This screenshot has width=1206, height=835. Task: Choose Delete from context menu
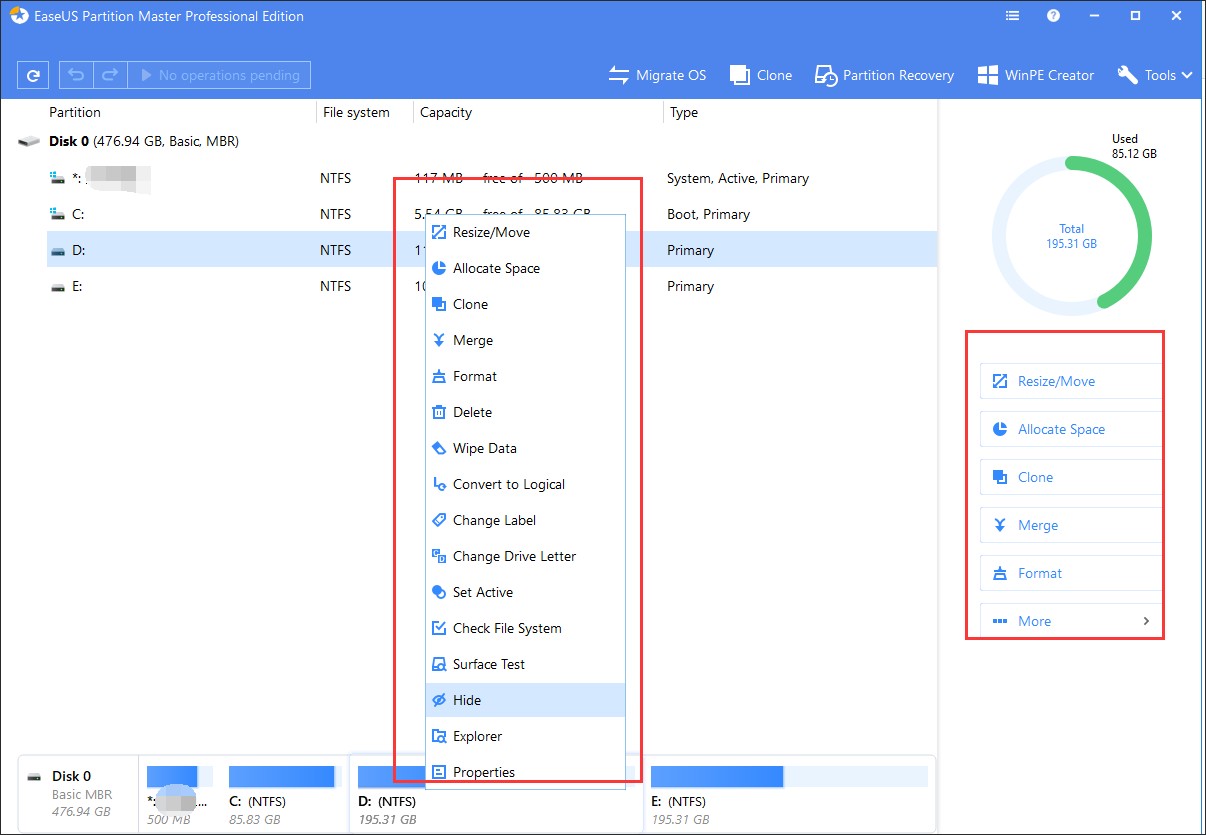525,412
